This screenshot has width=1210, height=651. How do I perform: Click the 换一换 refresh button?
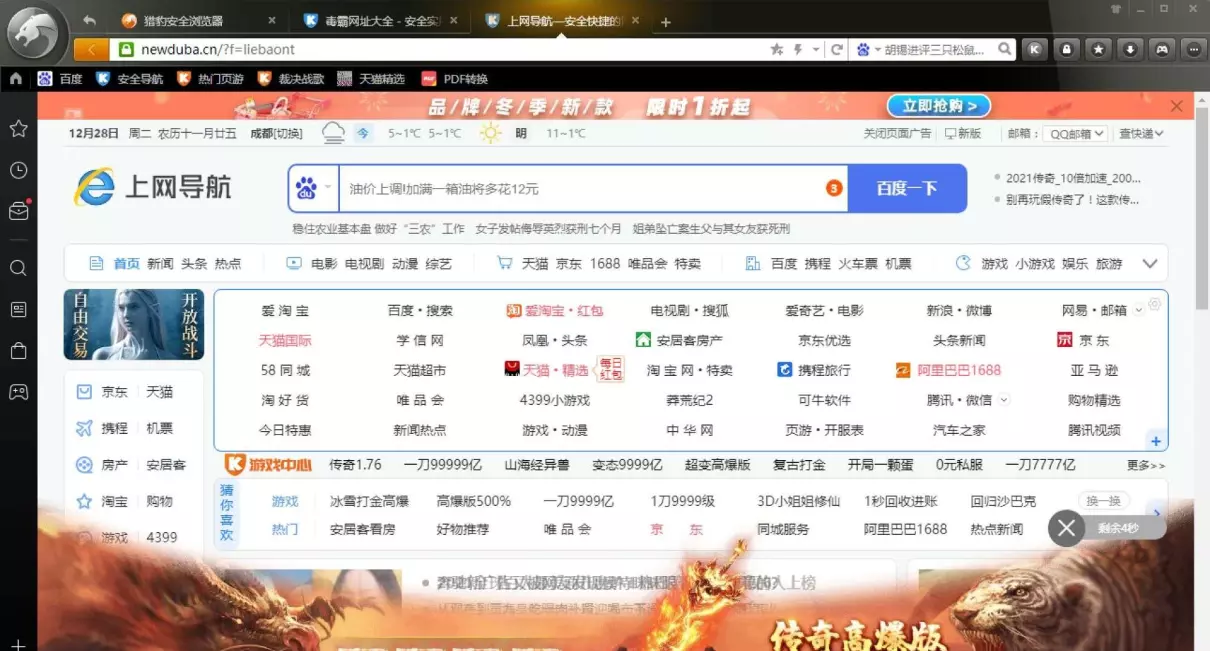click(x=1104, y=501)
